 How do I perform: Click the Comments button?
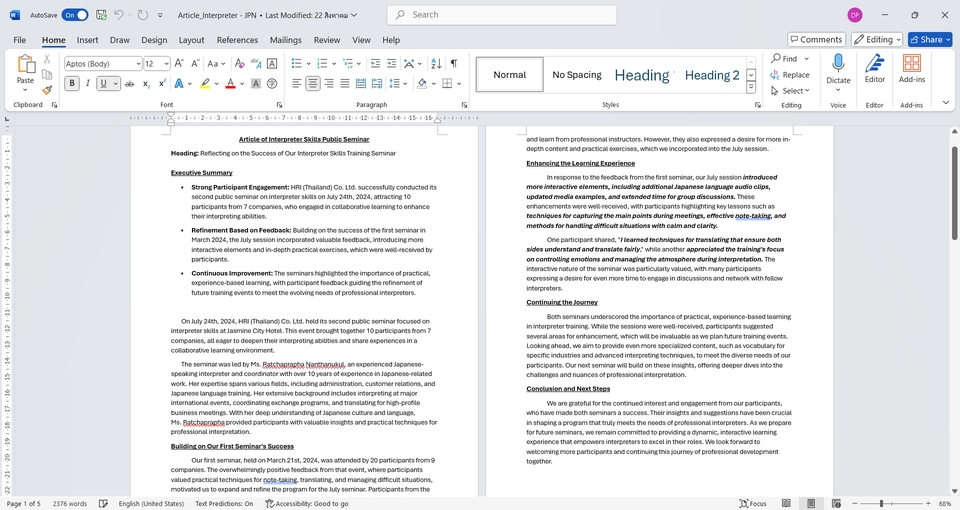coord(816,39)
